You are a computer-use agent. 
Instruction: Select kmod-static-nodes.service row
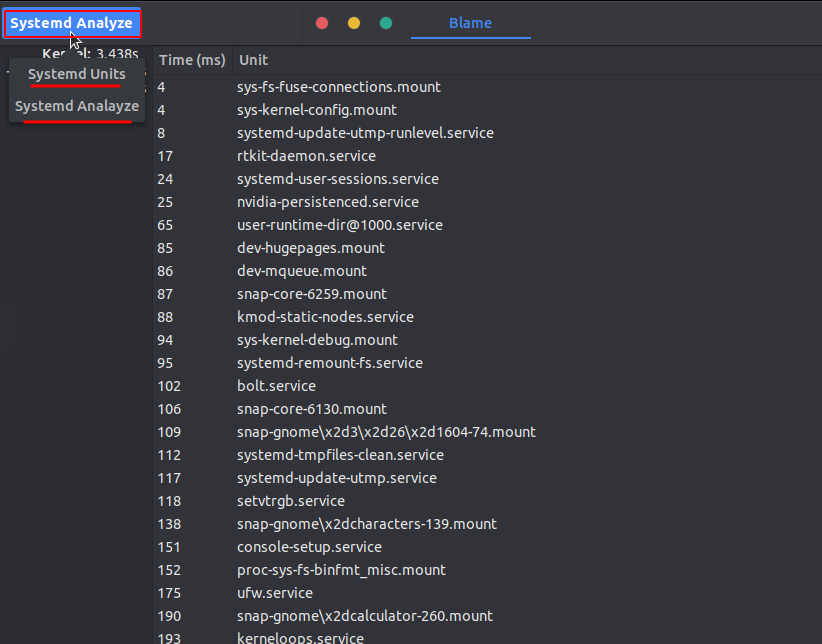point(488,317)
